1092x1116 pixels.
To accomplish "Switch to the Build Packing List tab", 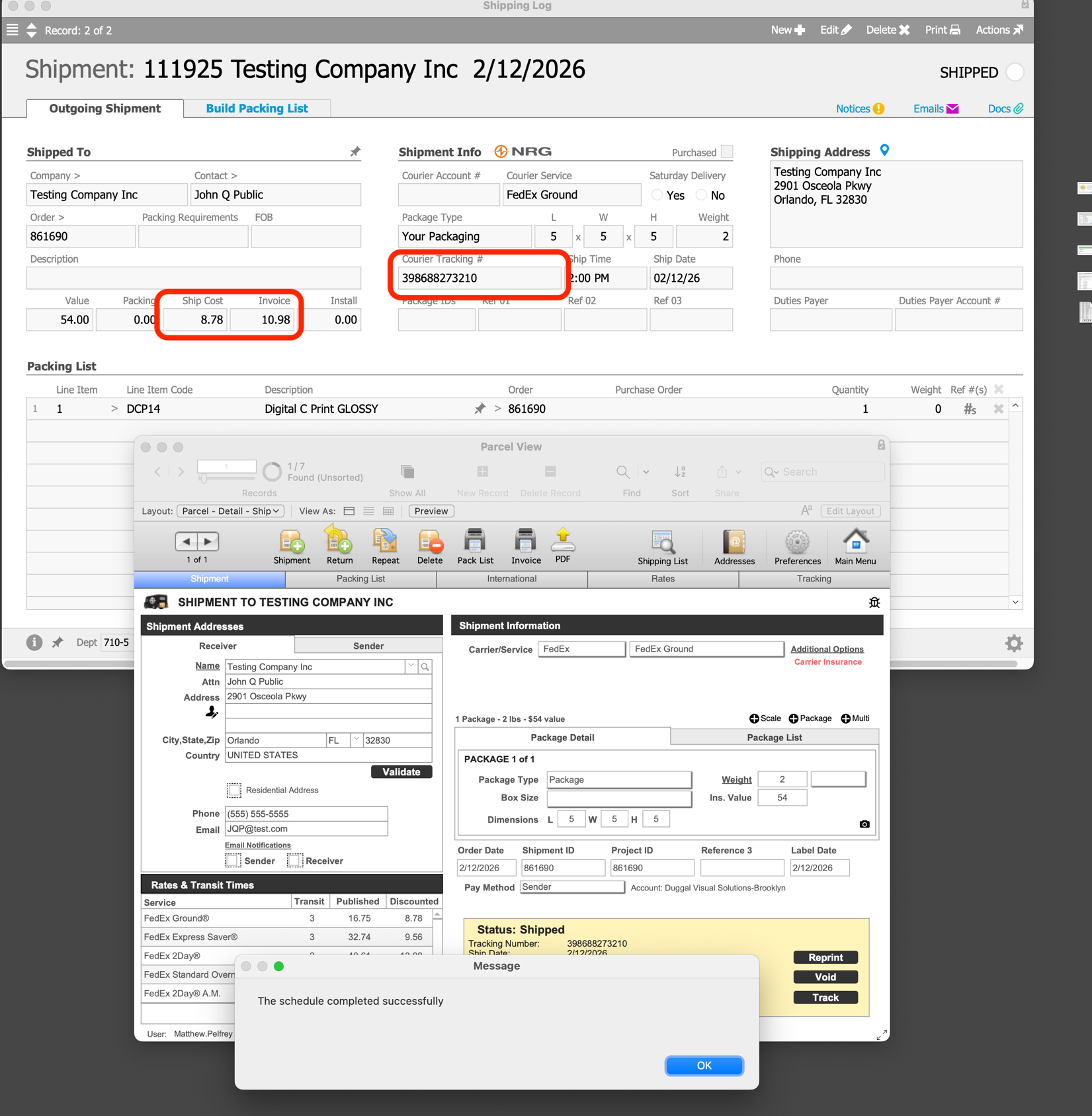I will coord(257,108).
